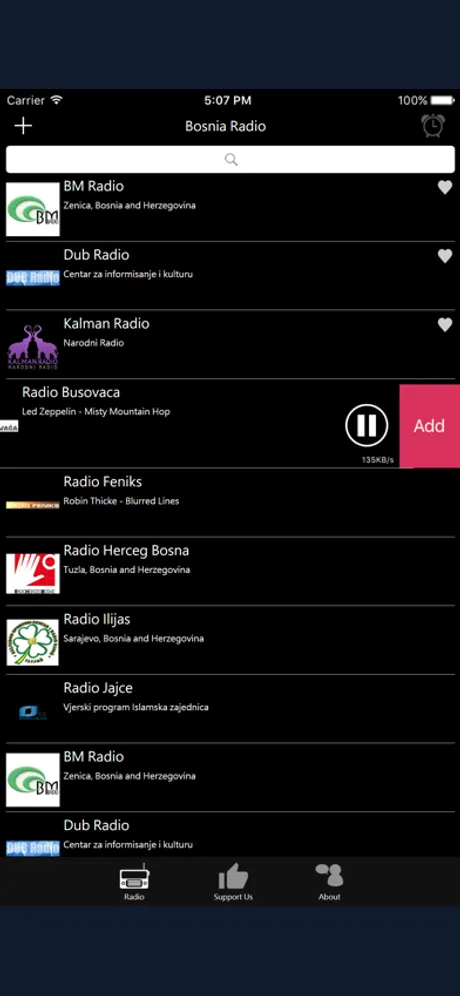Select top Dub Radio logo

click(x=33, y=278)
